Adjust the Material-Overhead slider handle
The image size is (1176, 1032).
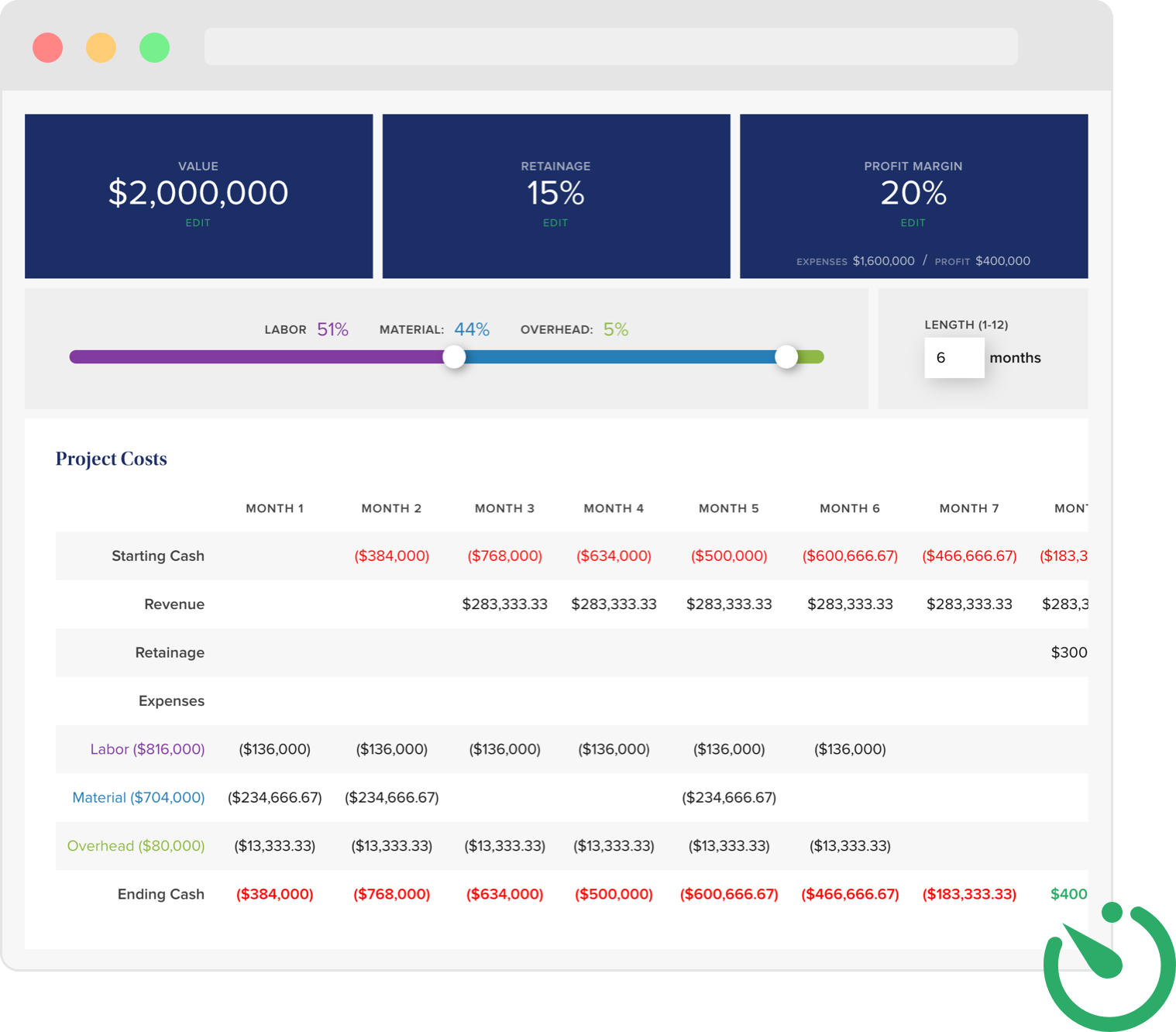pyautogui.click(x=788, y=357)
